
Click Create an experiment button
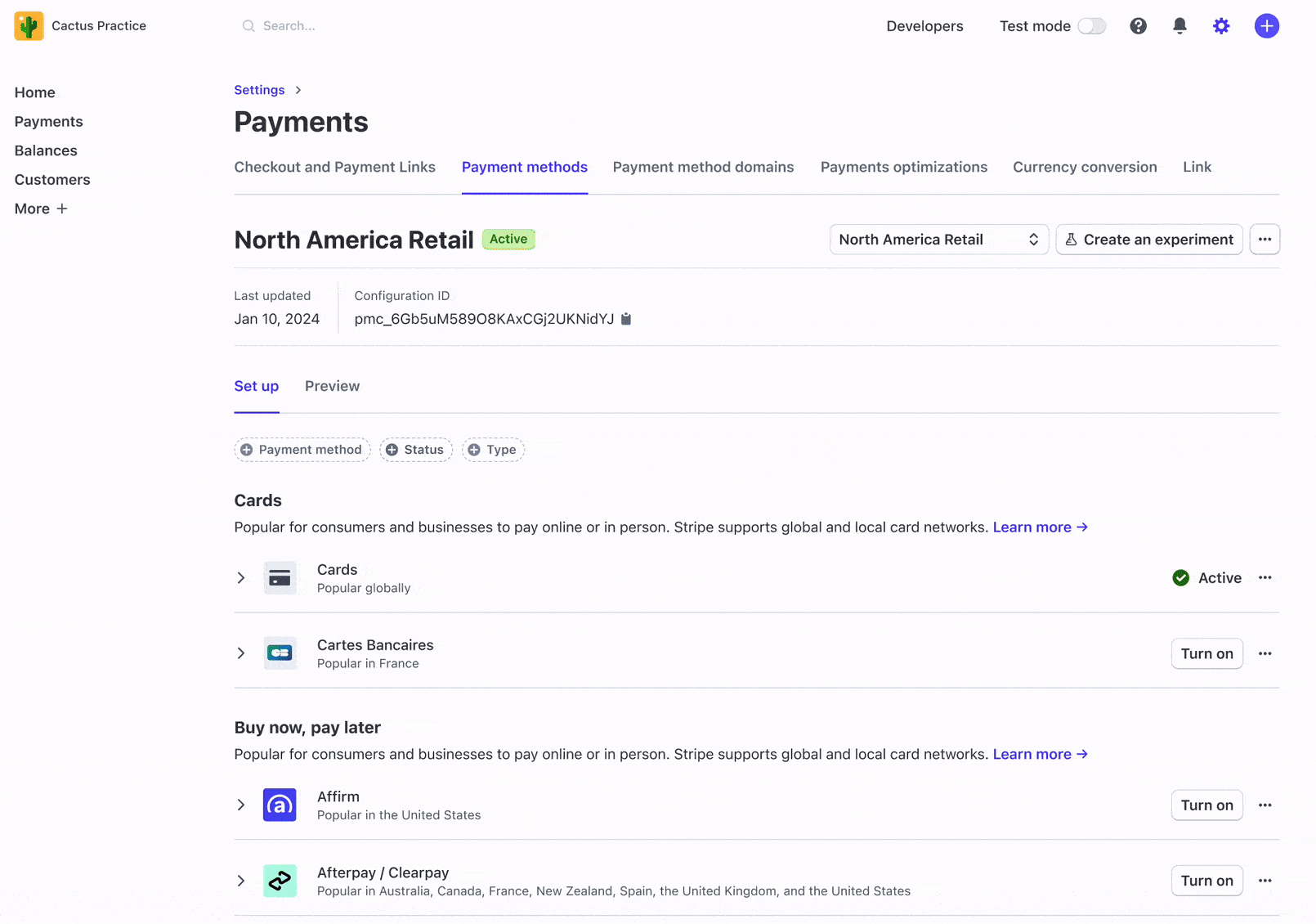[1149, 240]
